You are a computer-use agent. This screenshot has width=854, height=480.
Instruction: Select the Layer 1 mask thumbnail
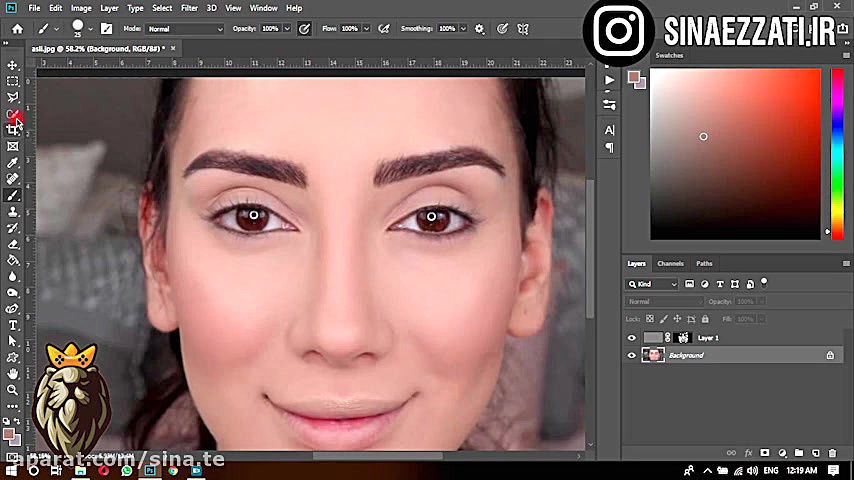click(x=684, y=338)
